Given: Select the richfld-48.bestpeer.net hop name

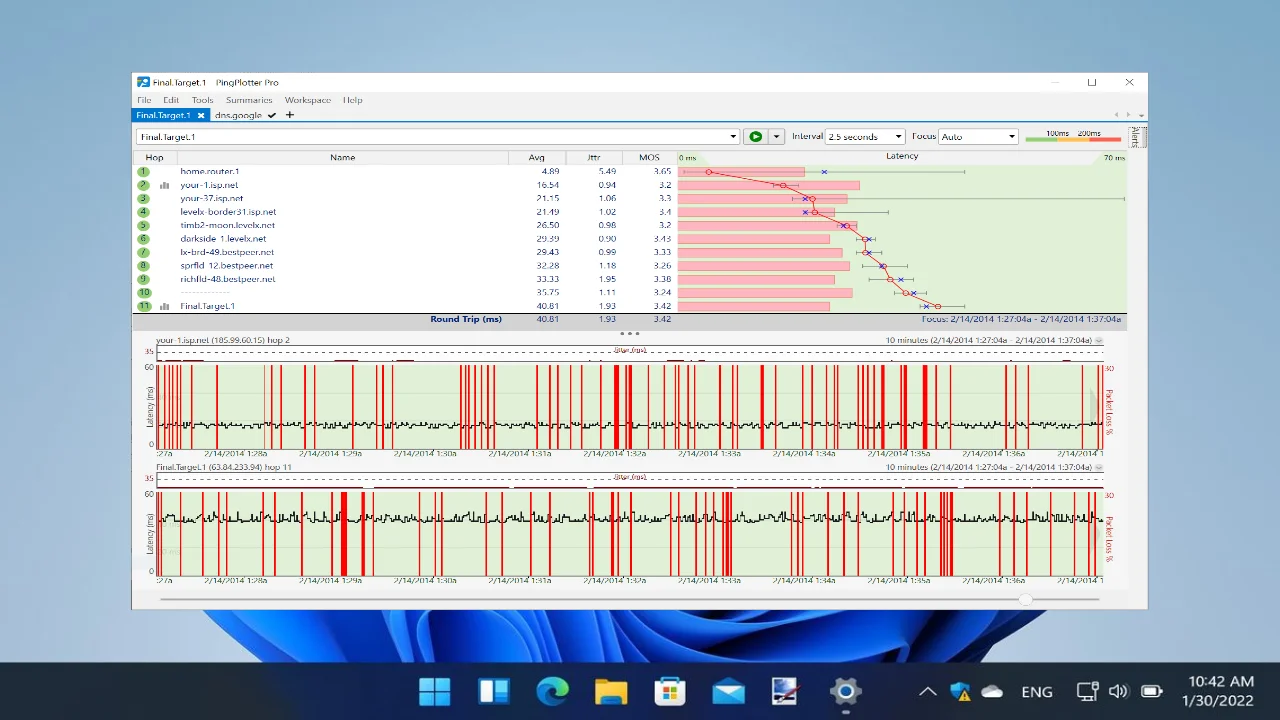Looking at the screenshot, I should 227,279.
